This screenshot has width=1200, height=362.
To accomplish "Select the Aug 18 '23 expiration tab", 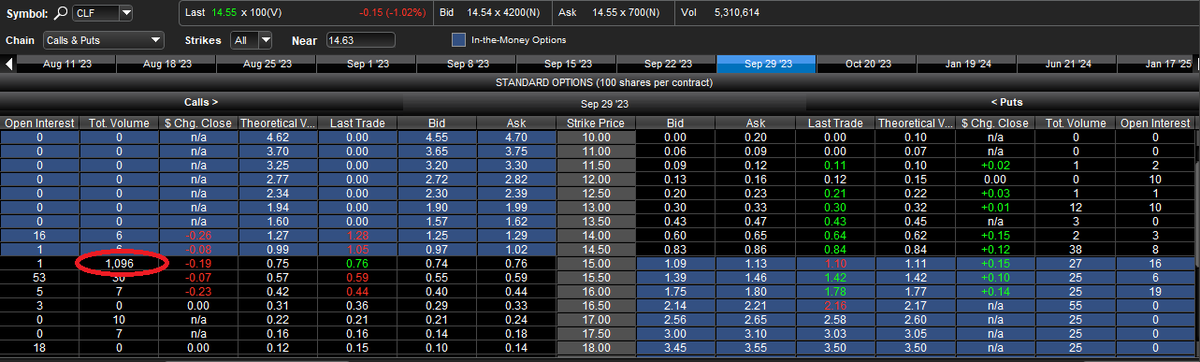I will pyautogui.click(x=167, y=64).
